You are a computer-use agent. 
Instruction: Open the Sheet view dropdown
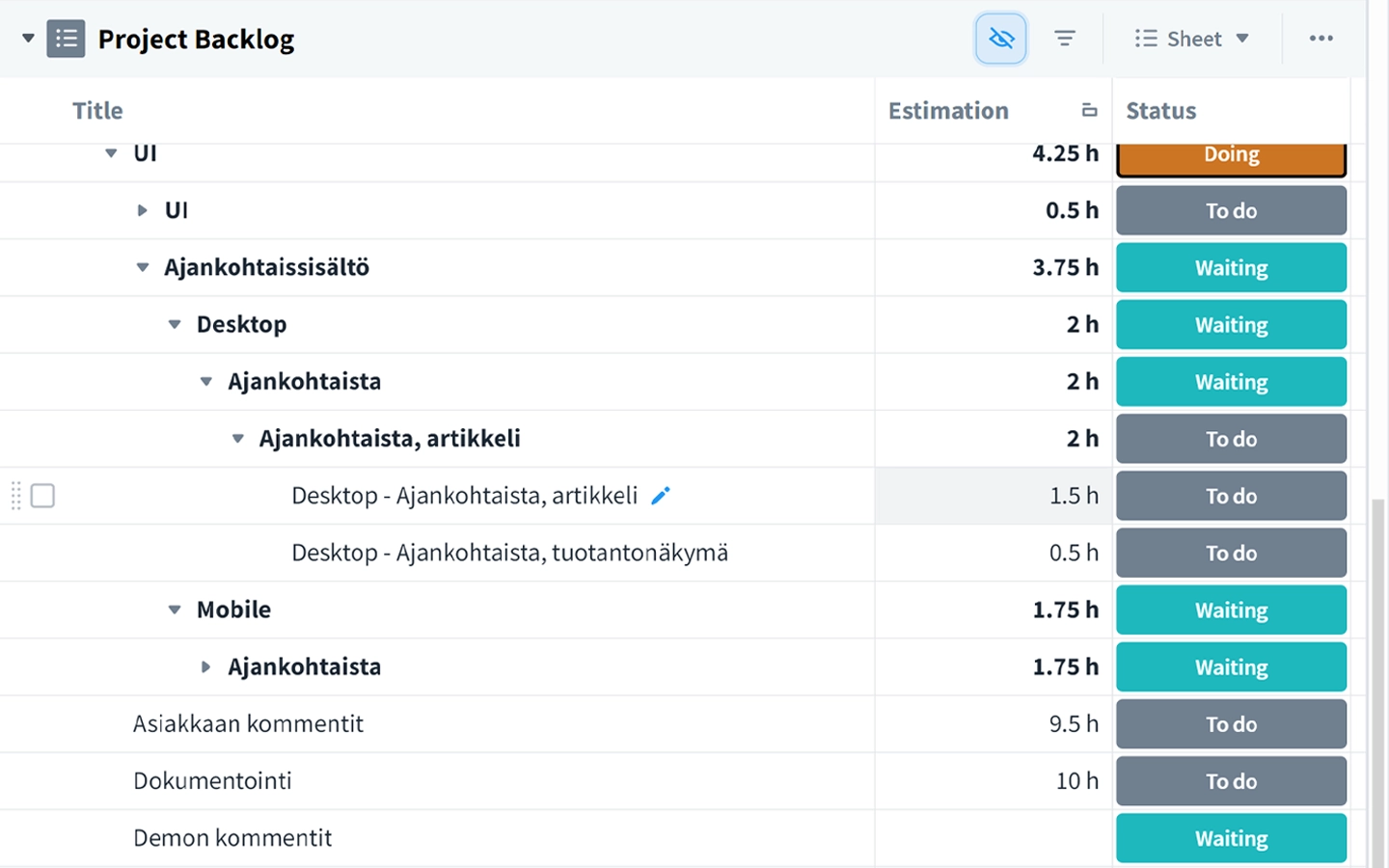[1243, 39]
